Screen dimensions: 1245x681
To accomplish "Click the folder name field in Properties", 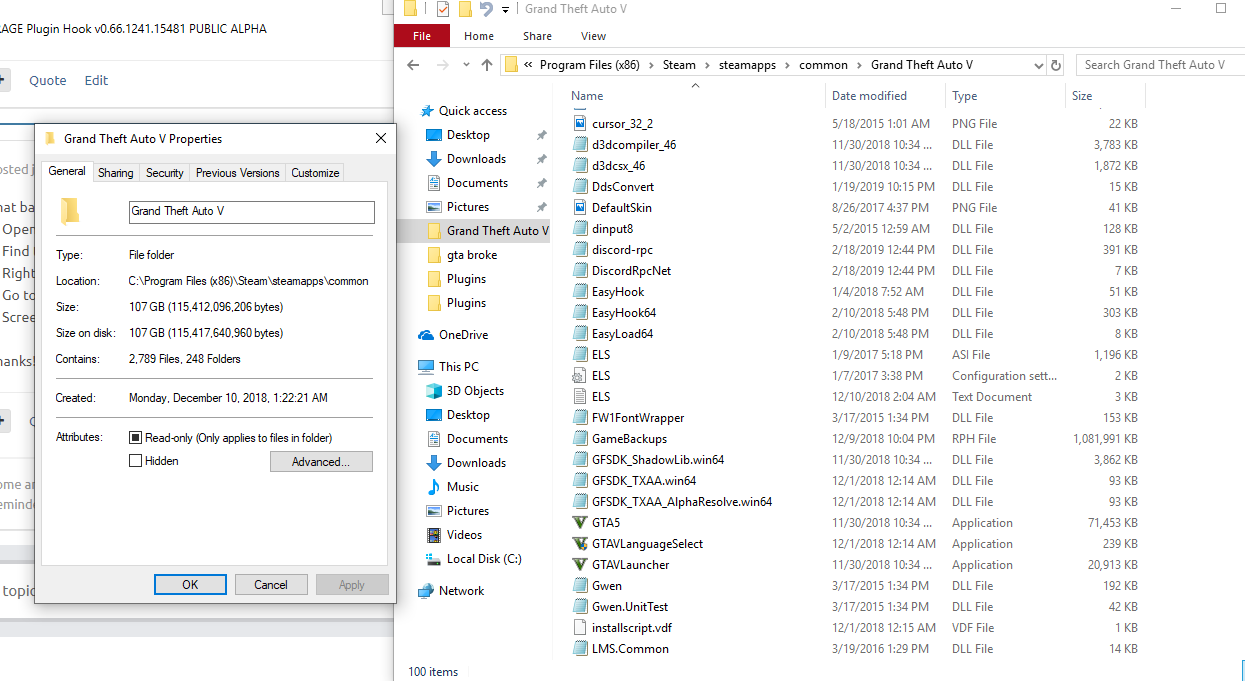I will [x=252, y=212].
